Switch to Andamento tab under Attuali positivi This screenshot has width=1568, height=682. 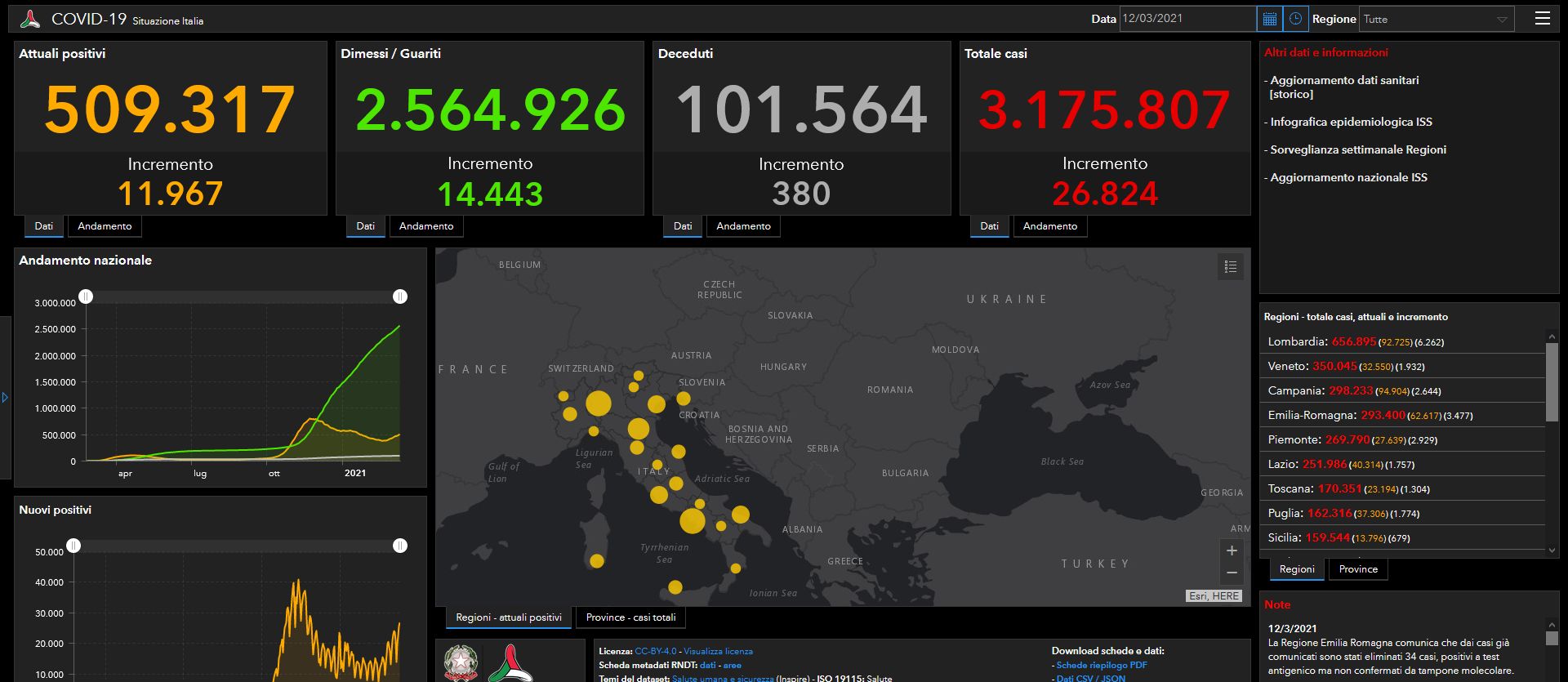tap(105, 226)
